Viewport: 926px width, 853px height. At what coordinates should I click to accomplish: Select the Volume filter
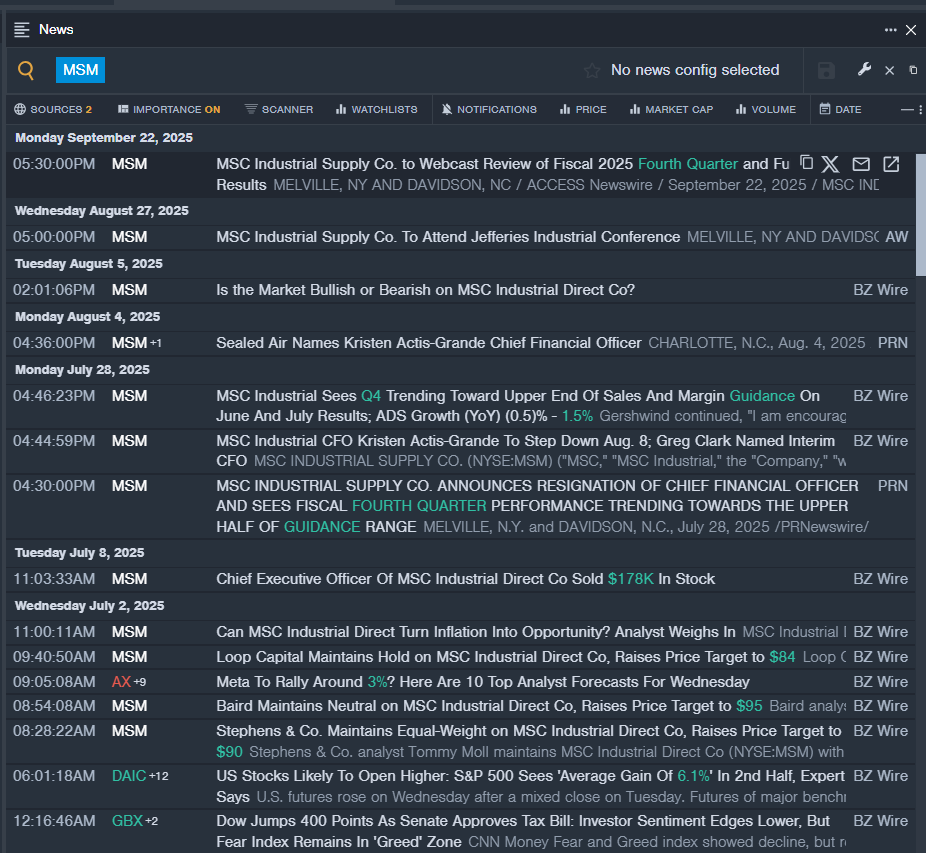tap(765, 109)
